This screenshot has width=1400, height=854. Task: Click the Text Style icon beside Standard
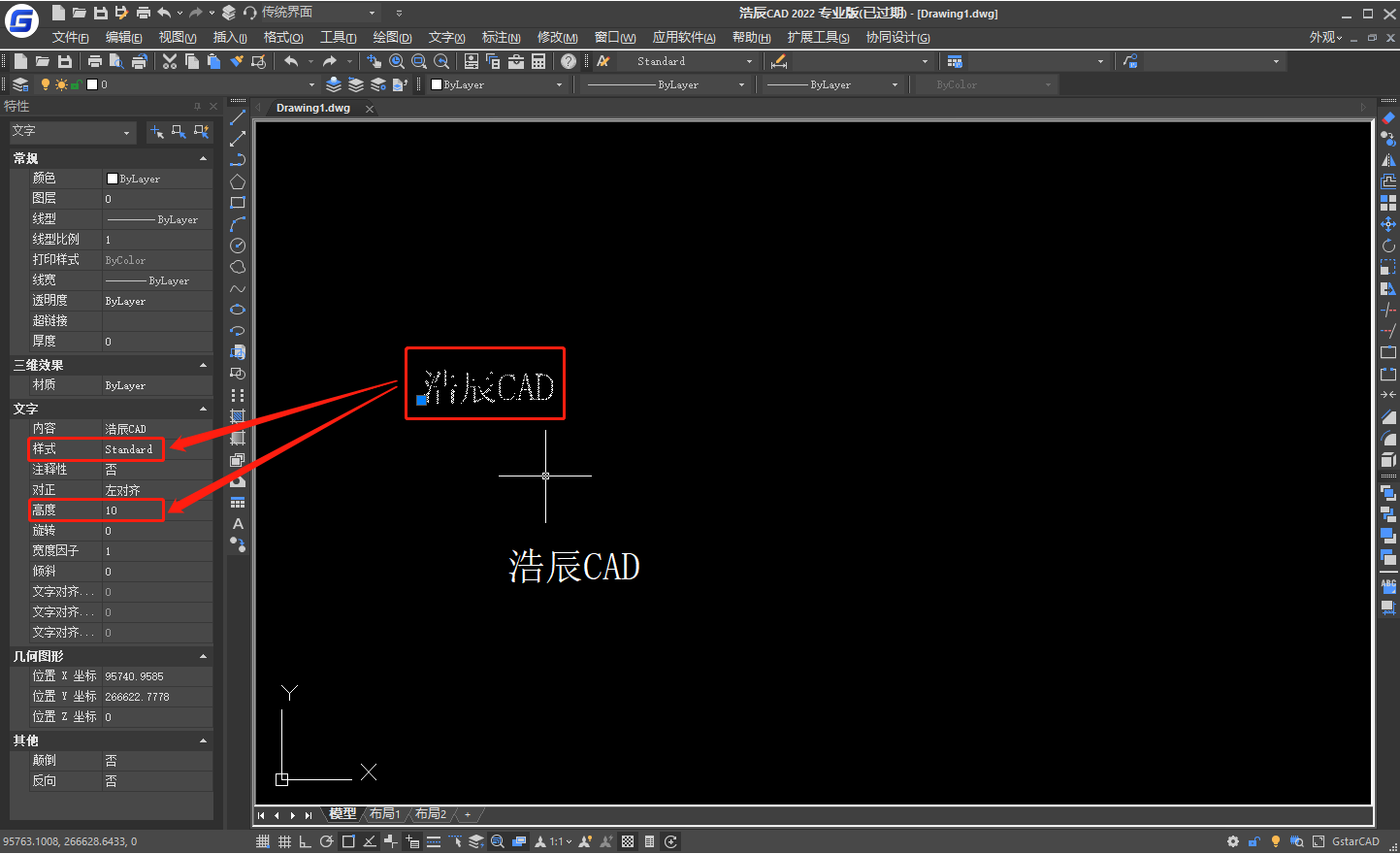(603, 61)
